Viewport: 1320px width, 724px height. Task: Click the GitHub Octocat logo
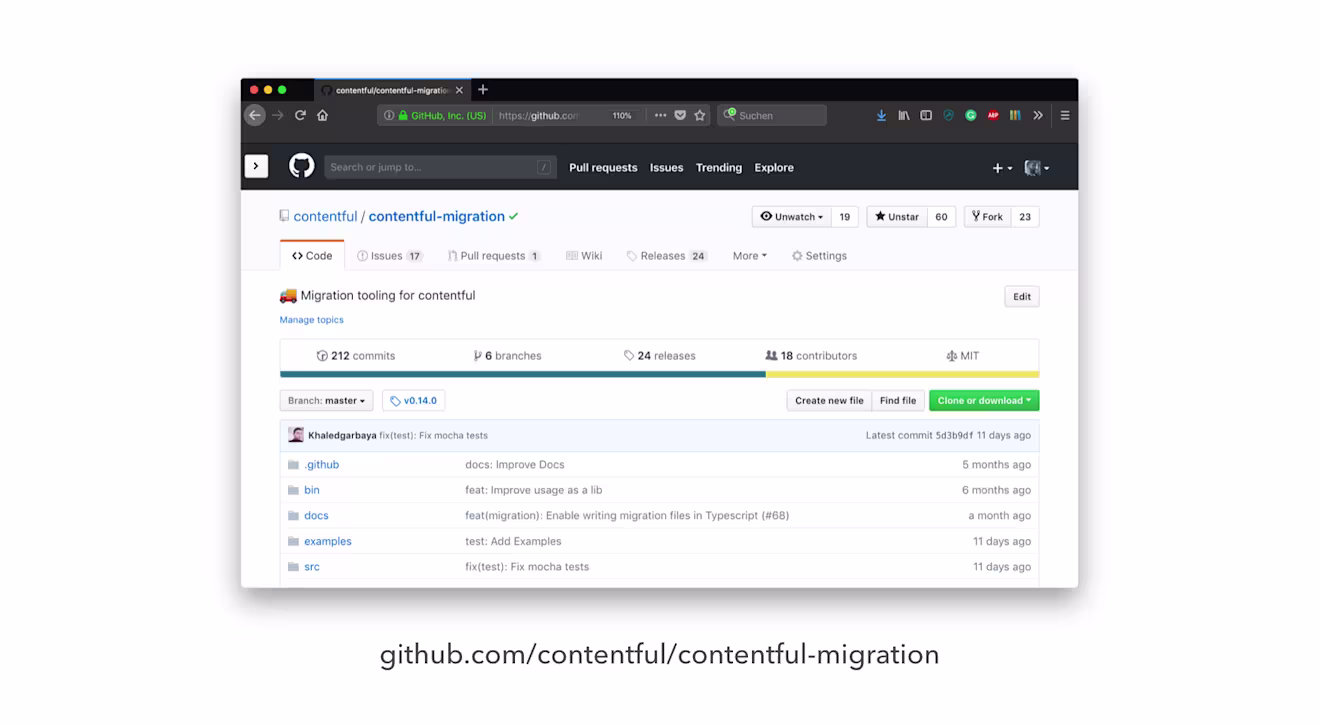pos(301,166)
